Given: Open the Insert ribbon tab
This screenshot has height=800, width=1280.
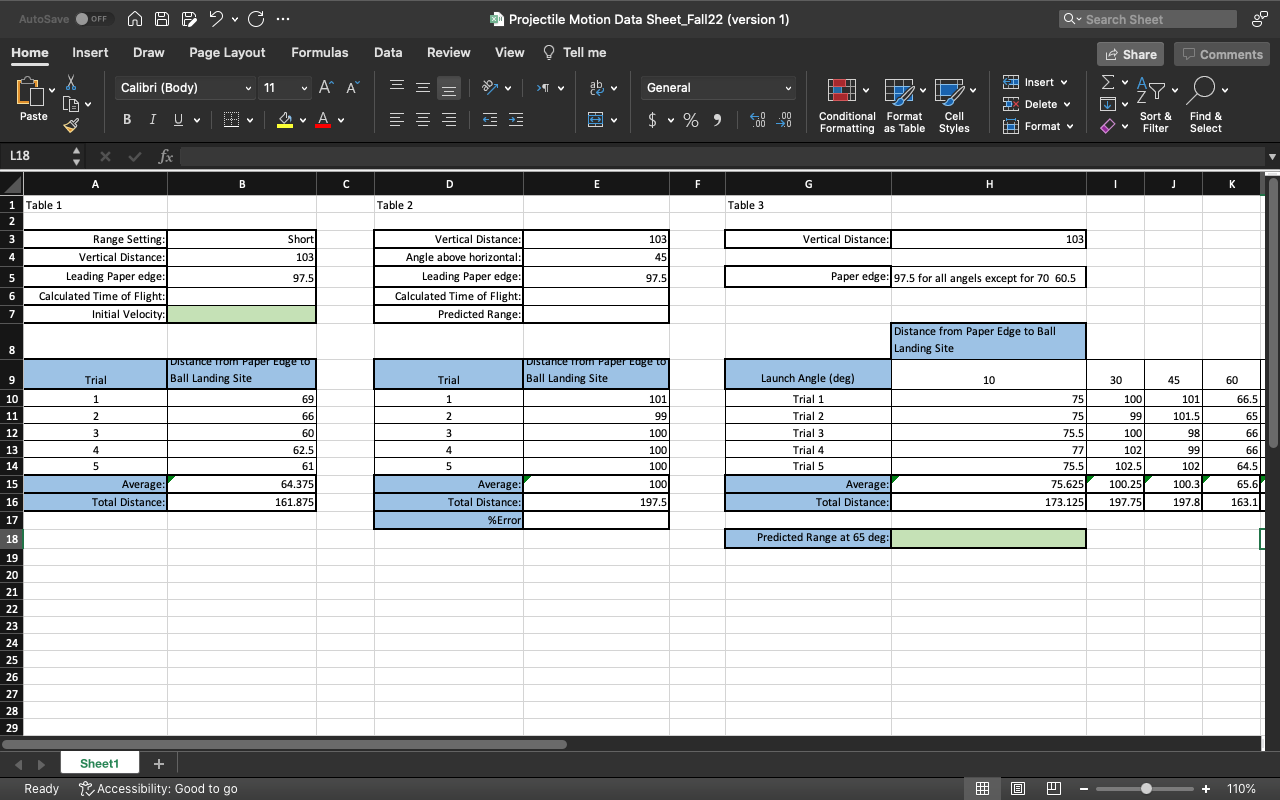Looking at the screenshot, I should pos(90,52).
